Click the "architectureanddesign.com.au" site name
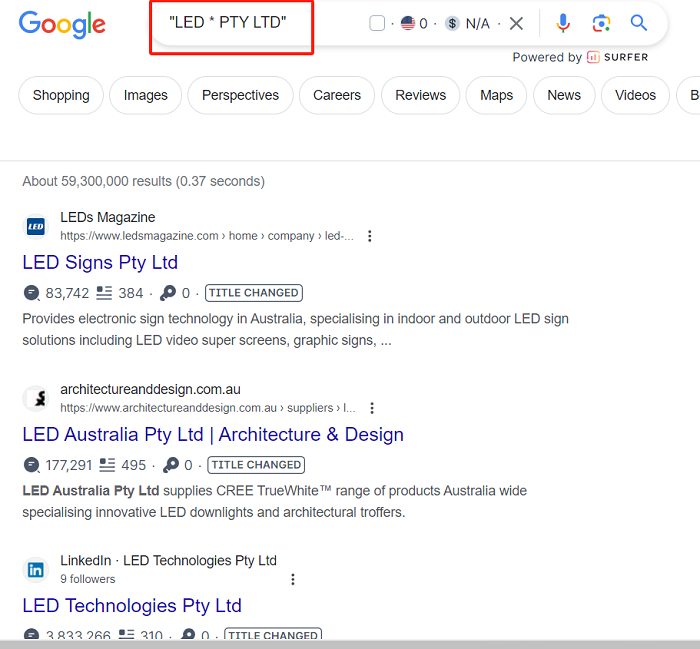700x649 pixels. point(150,389)
